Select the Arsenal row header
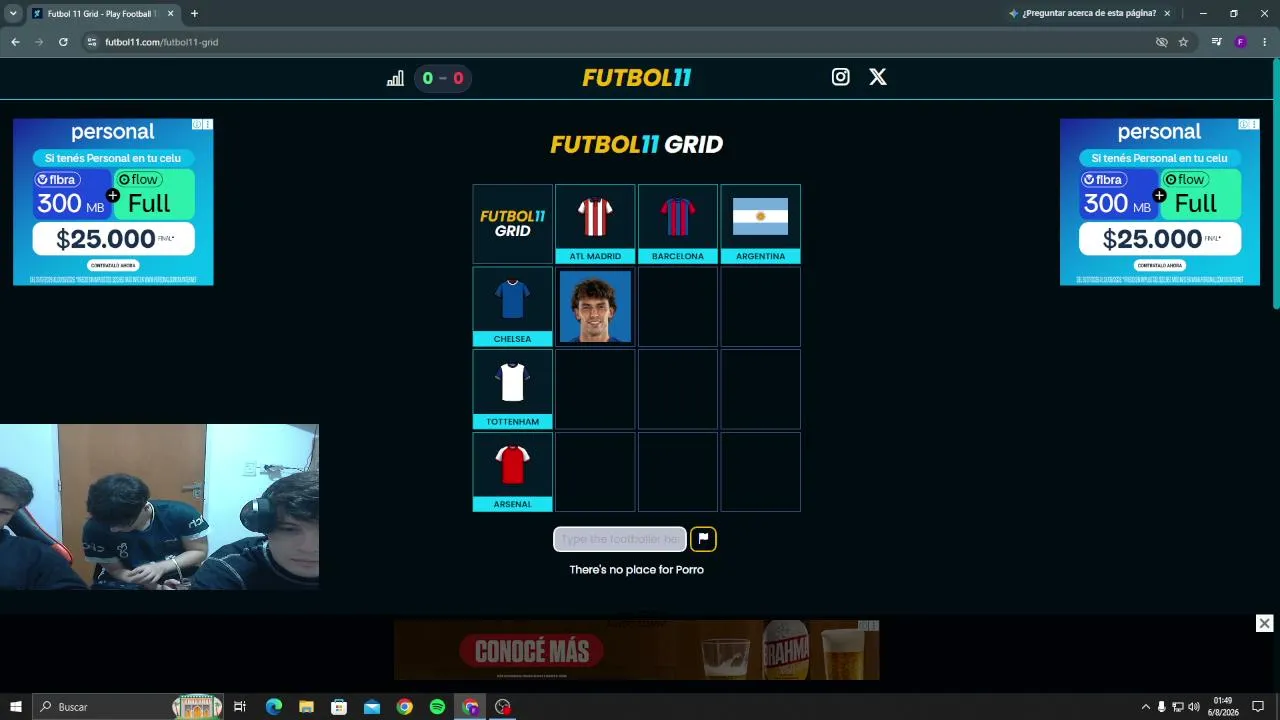The height and width of the screenshot is (720, 1280). [x=512, y=472]
